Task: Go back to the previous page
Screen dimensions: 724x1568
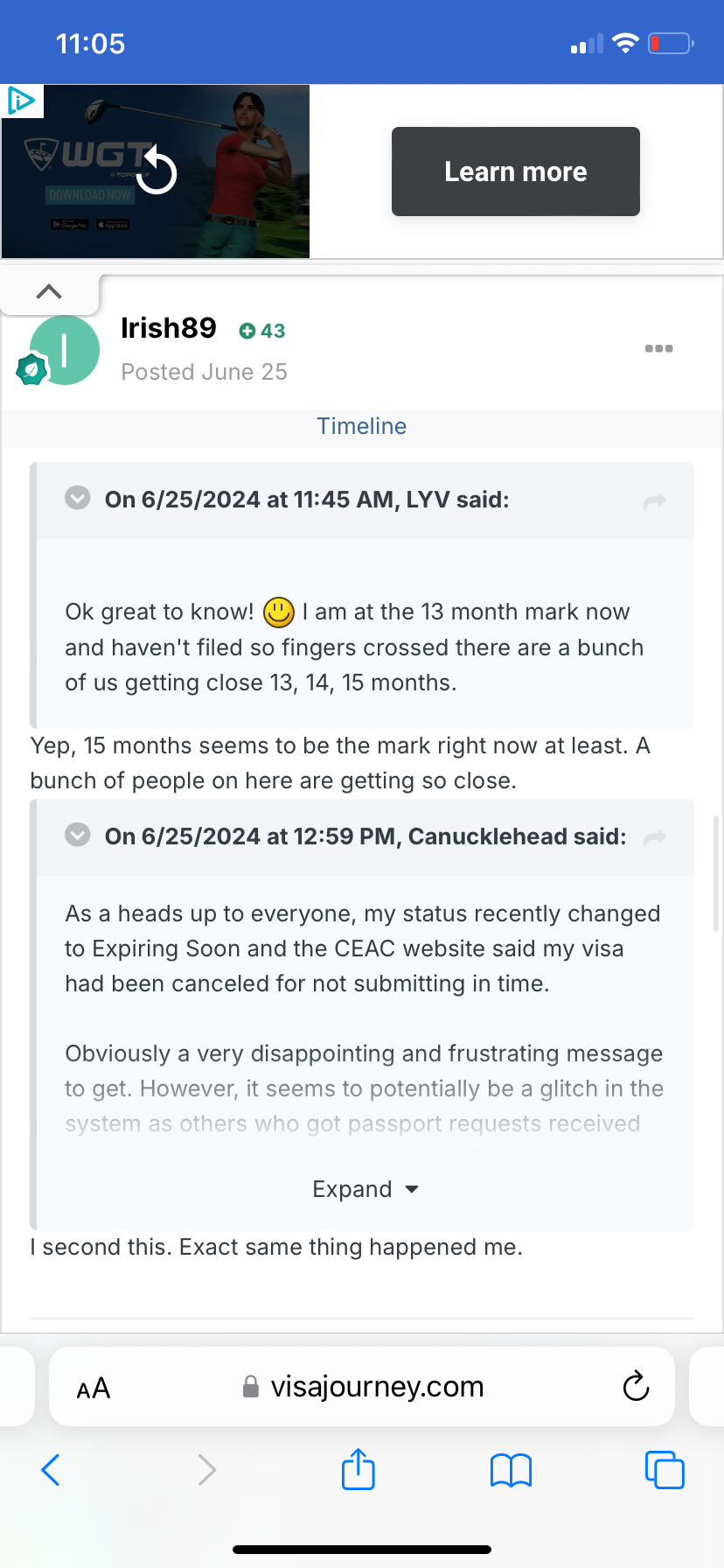Action: pos(51,1470)
